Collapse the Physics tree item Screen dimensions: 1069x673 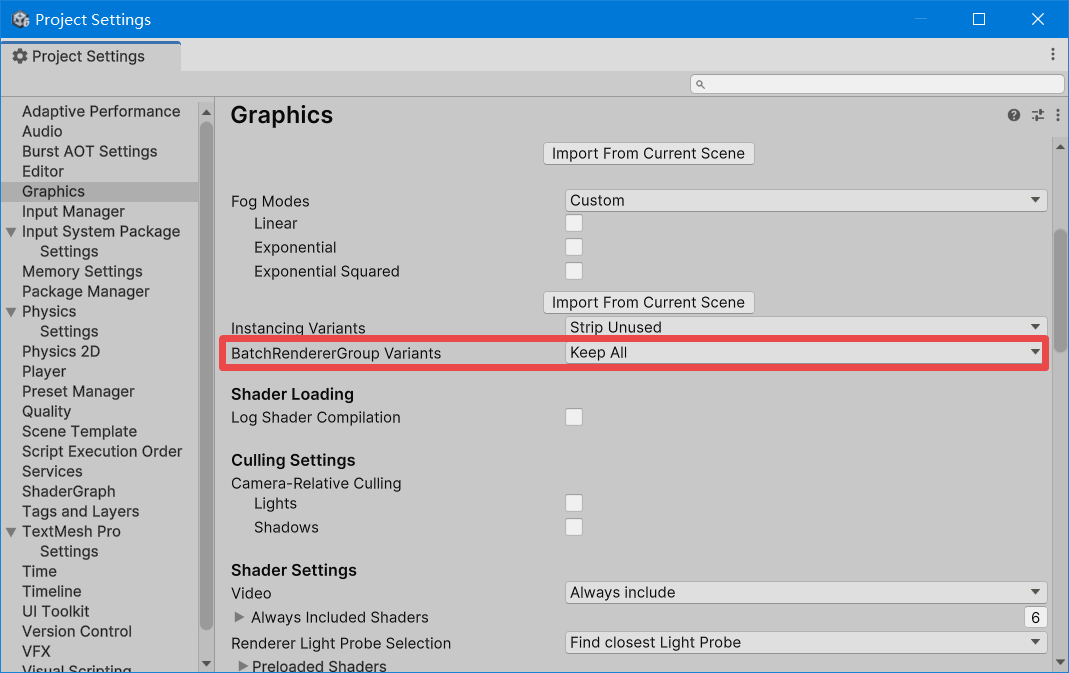[11, 312]
